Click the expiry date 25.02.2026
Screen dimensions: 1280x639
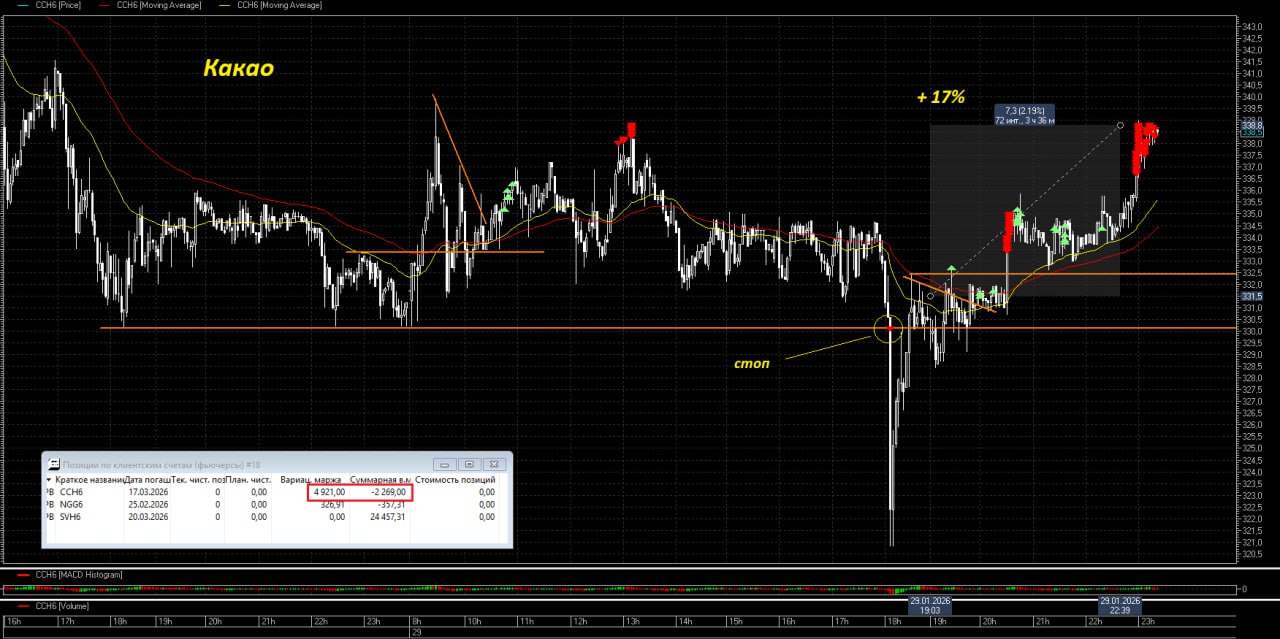[148, 504]
